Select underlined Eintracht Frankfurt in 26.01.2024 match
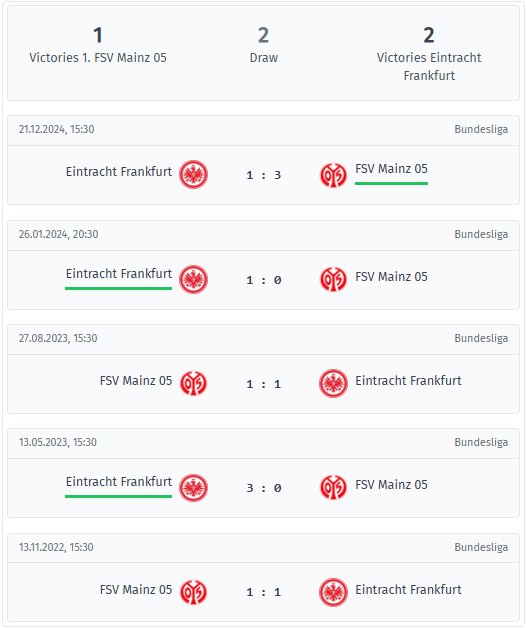Screen dimensions: 526x629 click(x=119, y=274)
